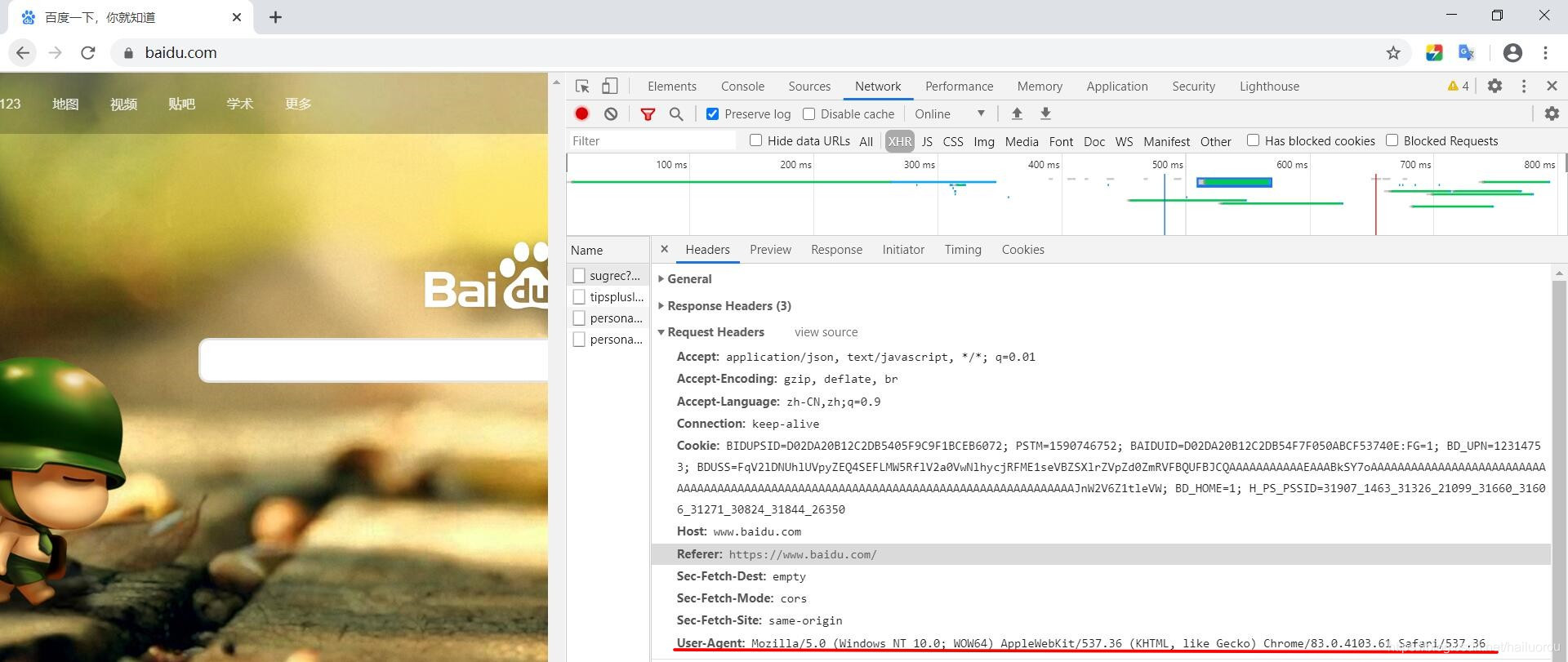Click the forward navigation arrow
Image resolution: width=1568 pixels, height=662 pixels.
[x=55, y=53]
